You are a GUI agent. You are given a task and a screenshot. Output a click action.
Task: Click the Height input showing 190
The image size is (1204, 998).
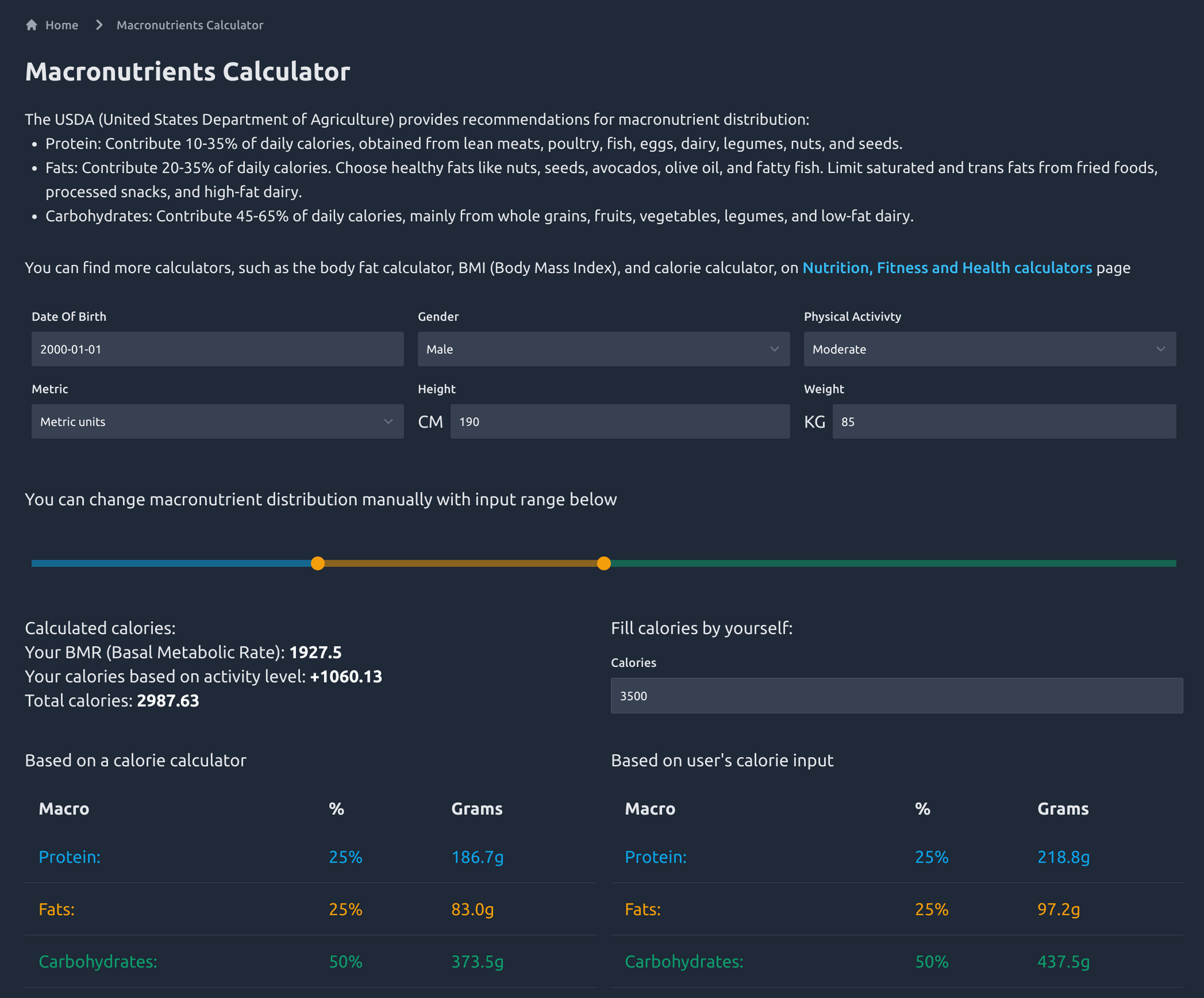click(x=620, y=421)
